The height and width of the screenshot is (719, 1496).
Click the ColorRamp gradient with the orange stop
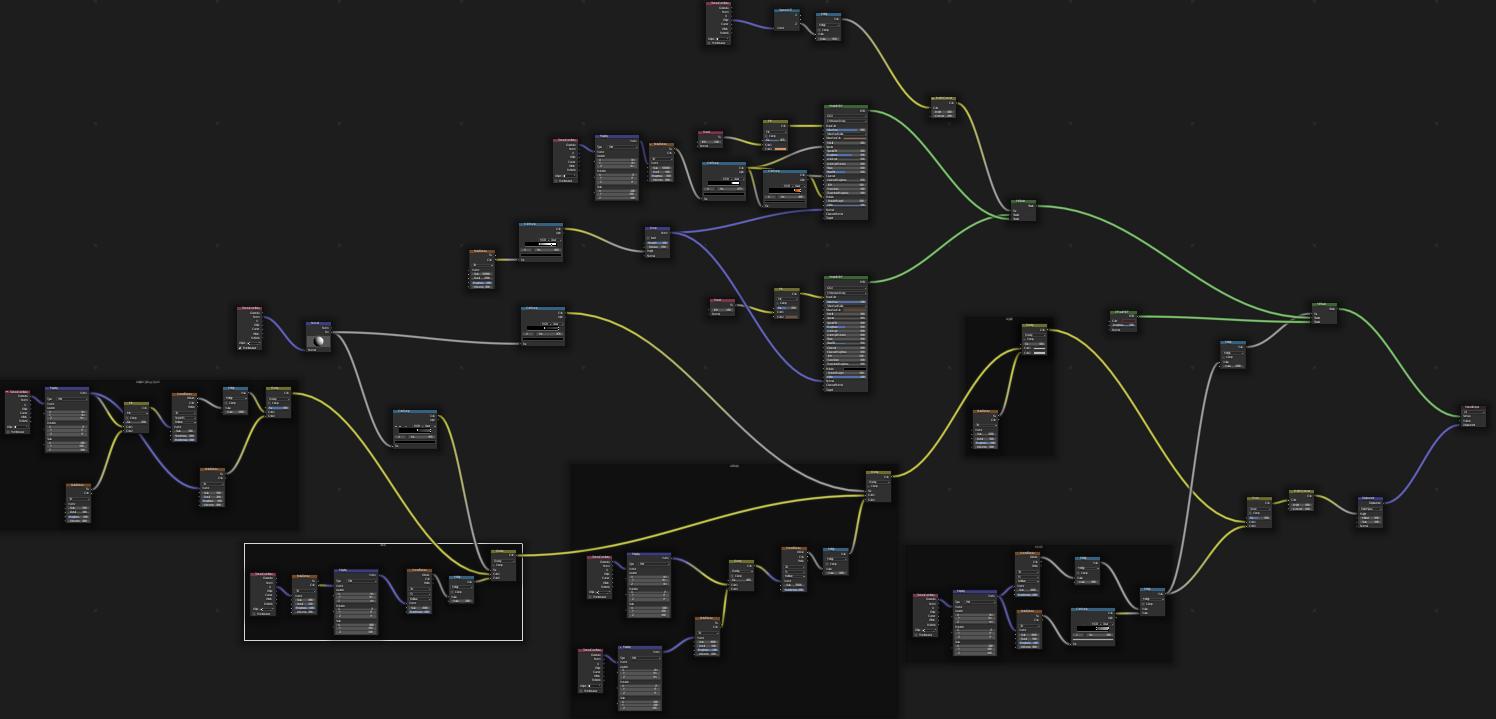point(785,188)
